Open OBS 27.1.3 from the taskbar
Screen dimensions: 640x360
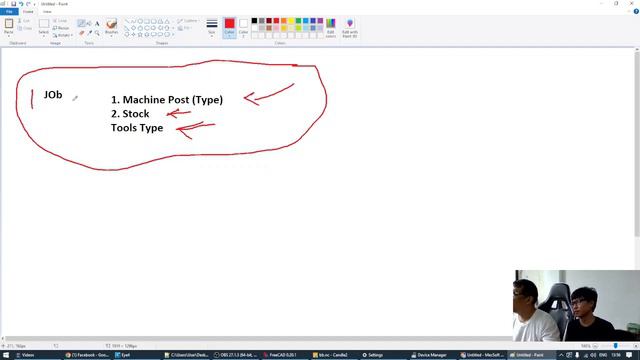tap(236, 355)
